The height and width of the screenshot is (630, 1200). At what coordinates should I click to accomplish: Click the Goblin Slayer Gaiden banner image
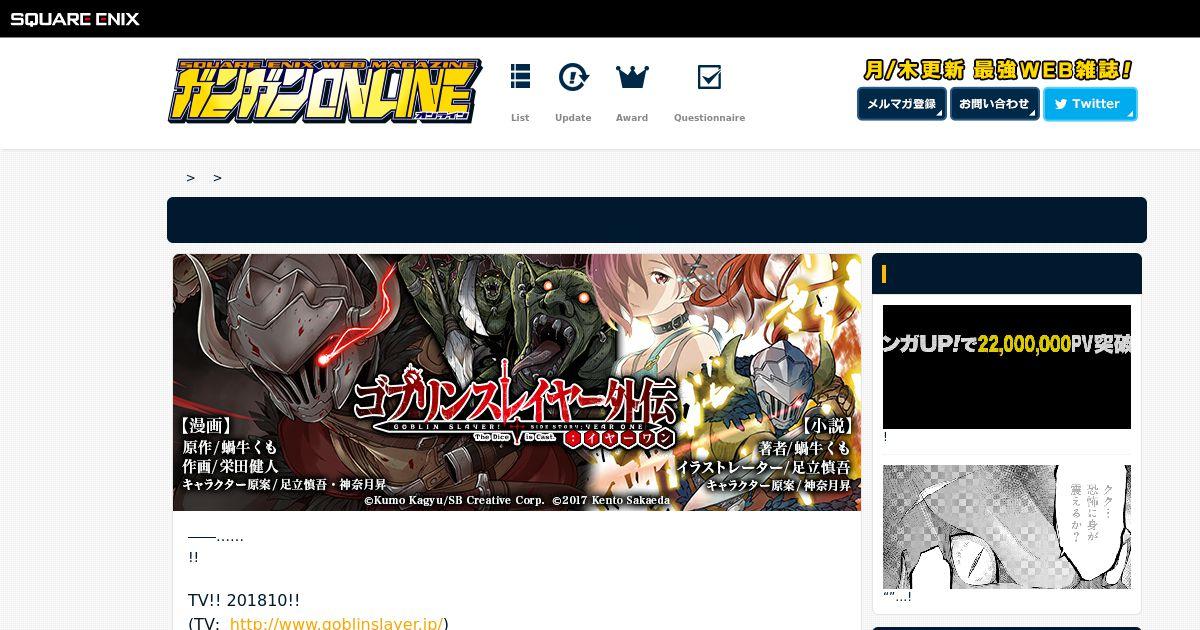517,382
